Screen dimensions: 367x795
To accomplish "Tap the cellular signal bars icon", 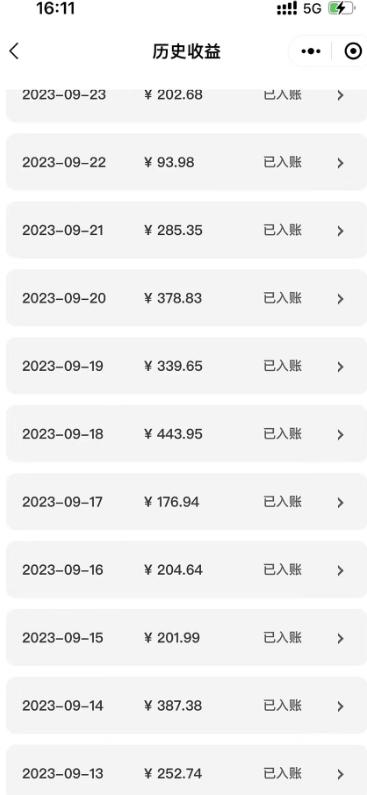I will [x=287, y=9].
